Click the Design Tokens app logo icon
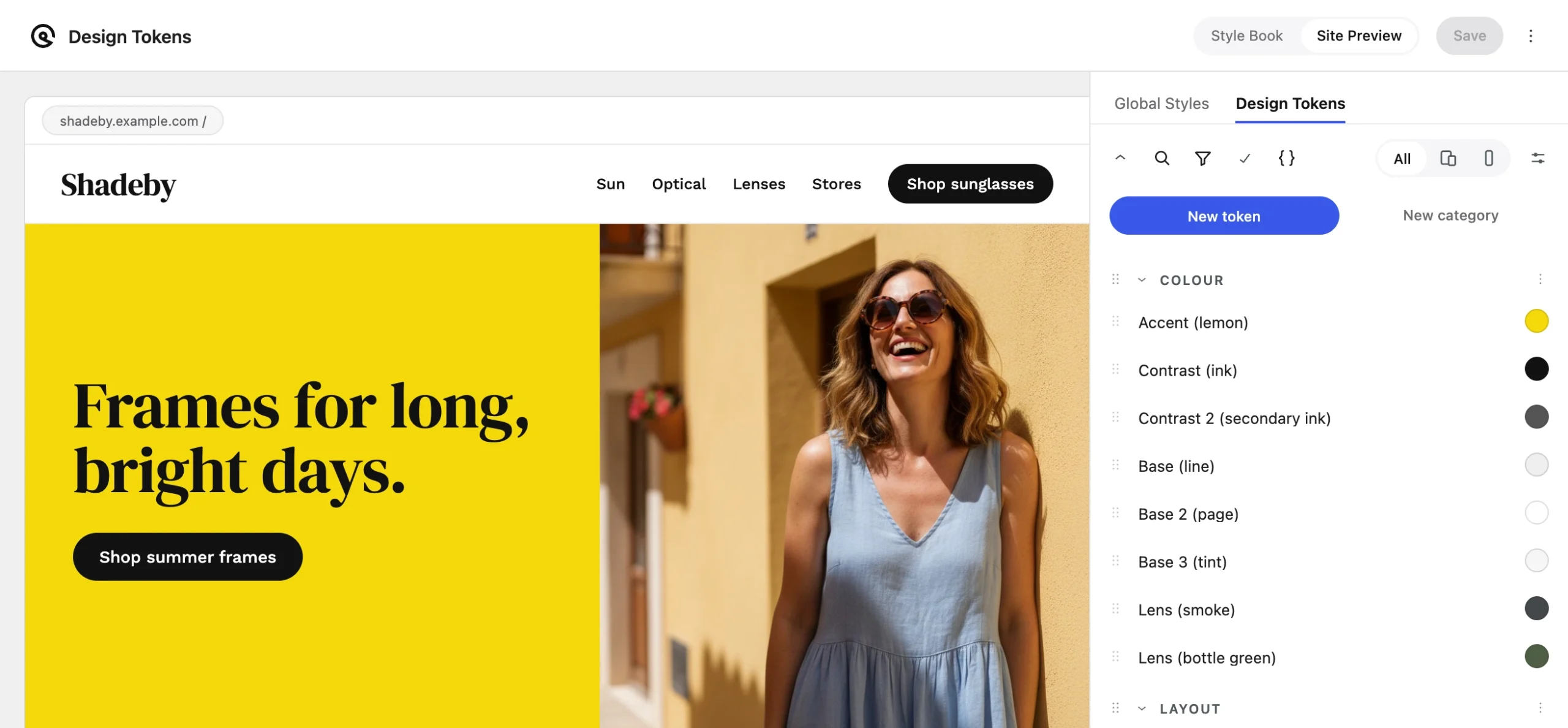This screenshot has height=728, width=1568. 43,36
